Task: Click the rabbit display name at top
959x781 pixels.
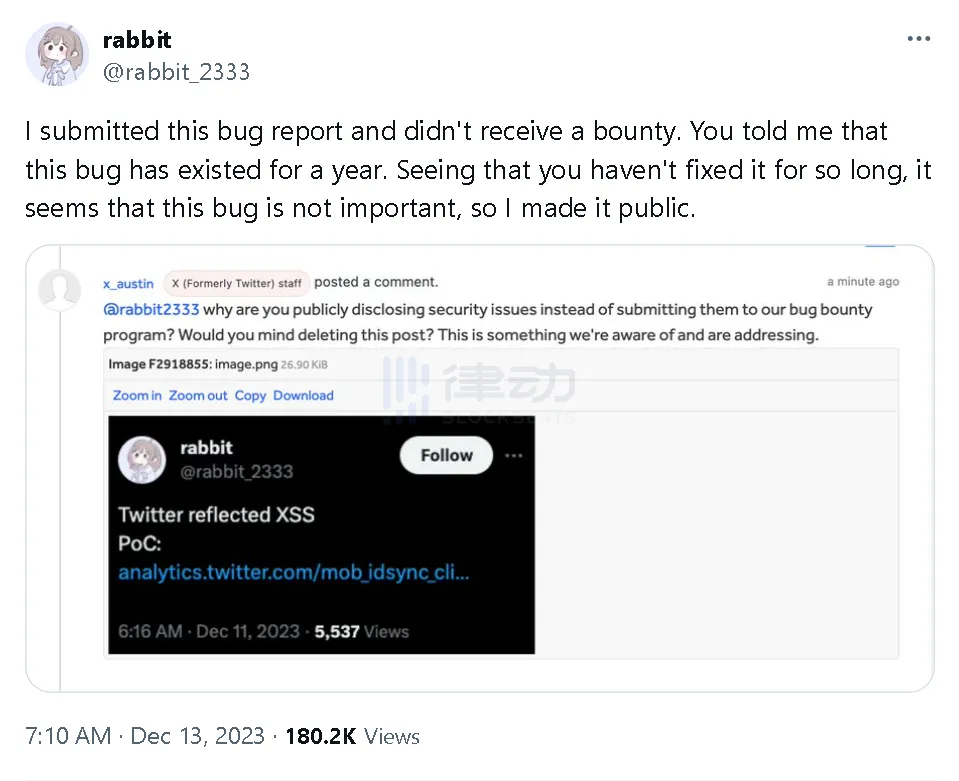Action: pyautogui.click(x=137, y=40)
